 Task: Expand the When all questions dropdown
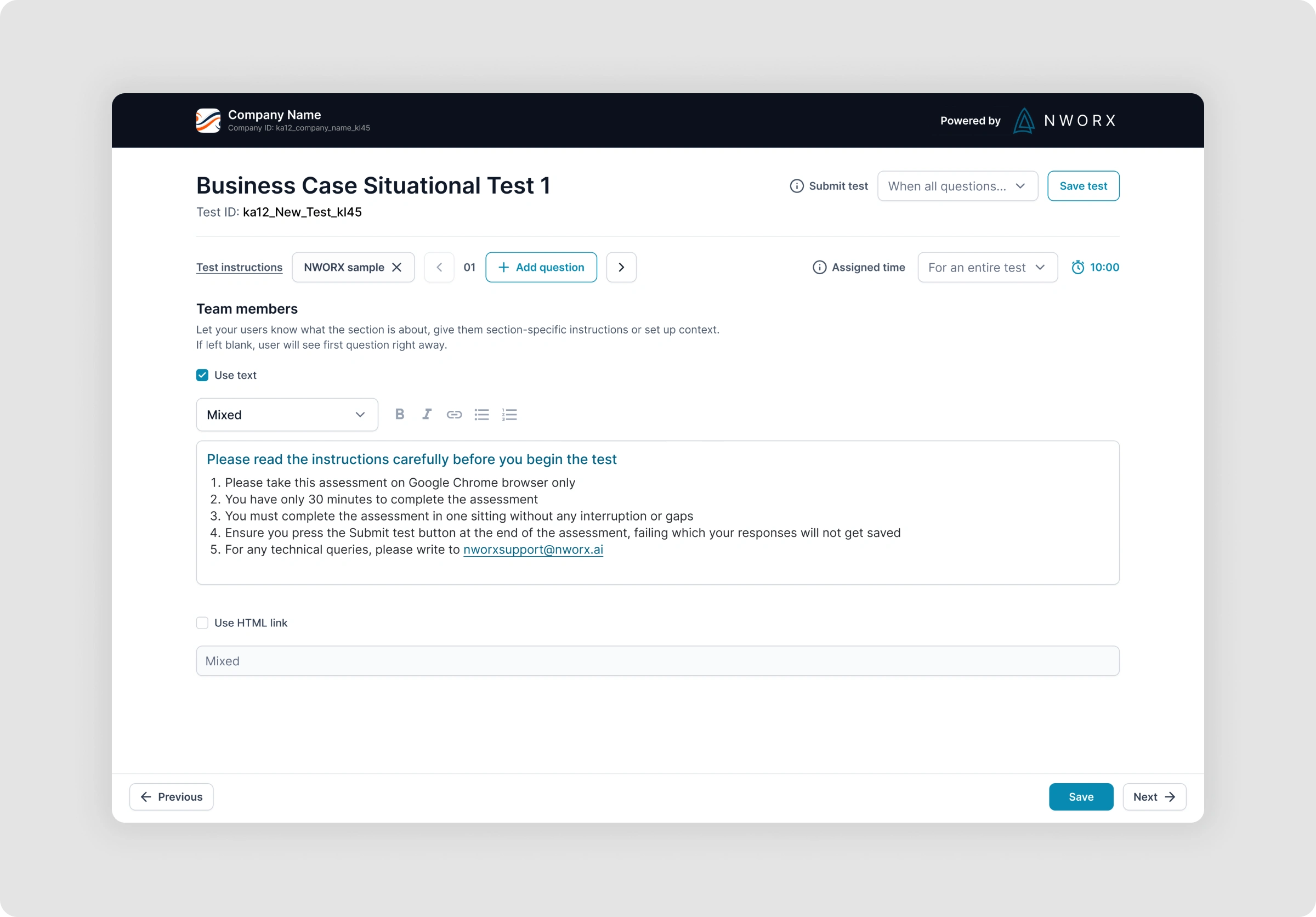point(957,186)
